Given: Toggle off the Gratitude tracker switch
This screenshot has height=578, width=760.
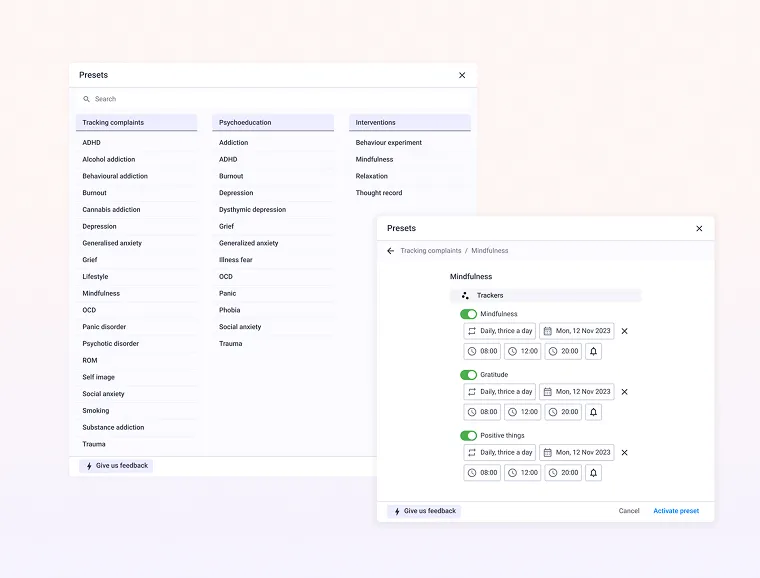Looking at the screenshot, I should coord(468,375).
